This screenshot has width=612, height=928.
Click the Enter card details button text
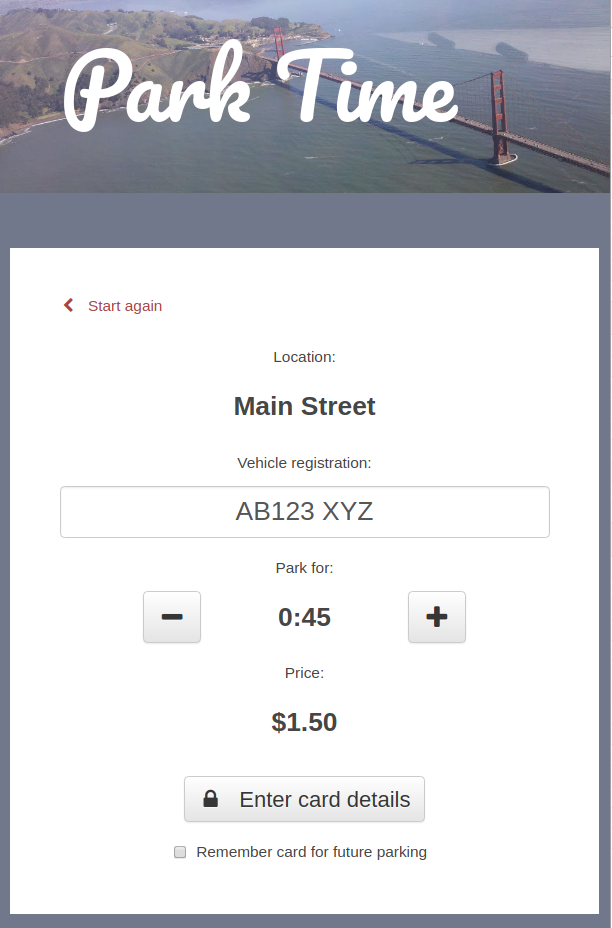[325, 800]
